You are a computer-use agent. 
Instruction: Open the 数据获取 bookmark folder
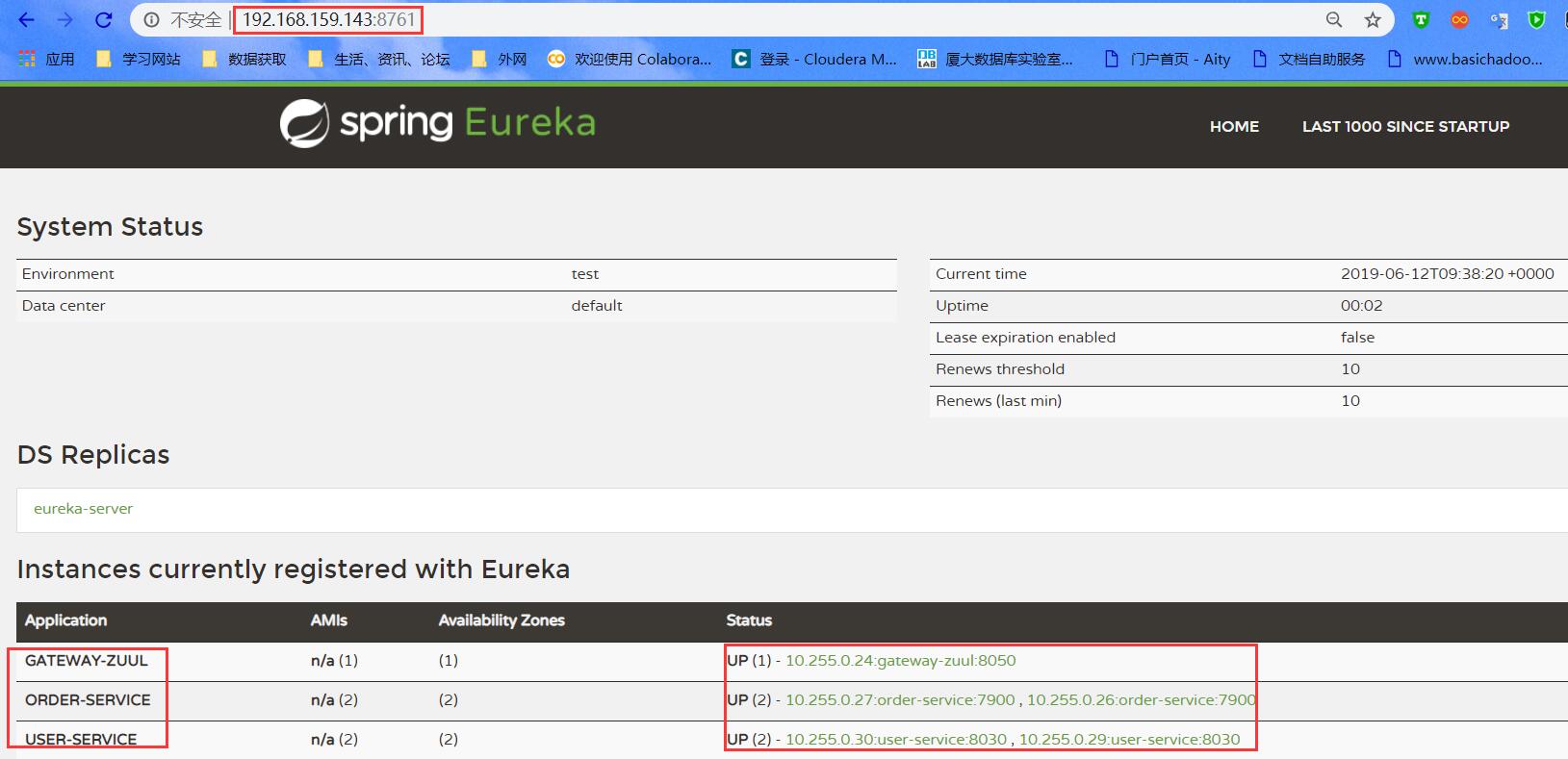(x=244, y=59)
